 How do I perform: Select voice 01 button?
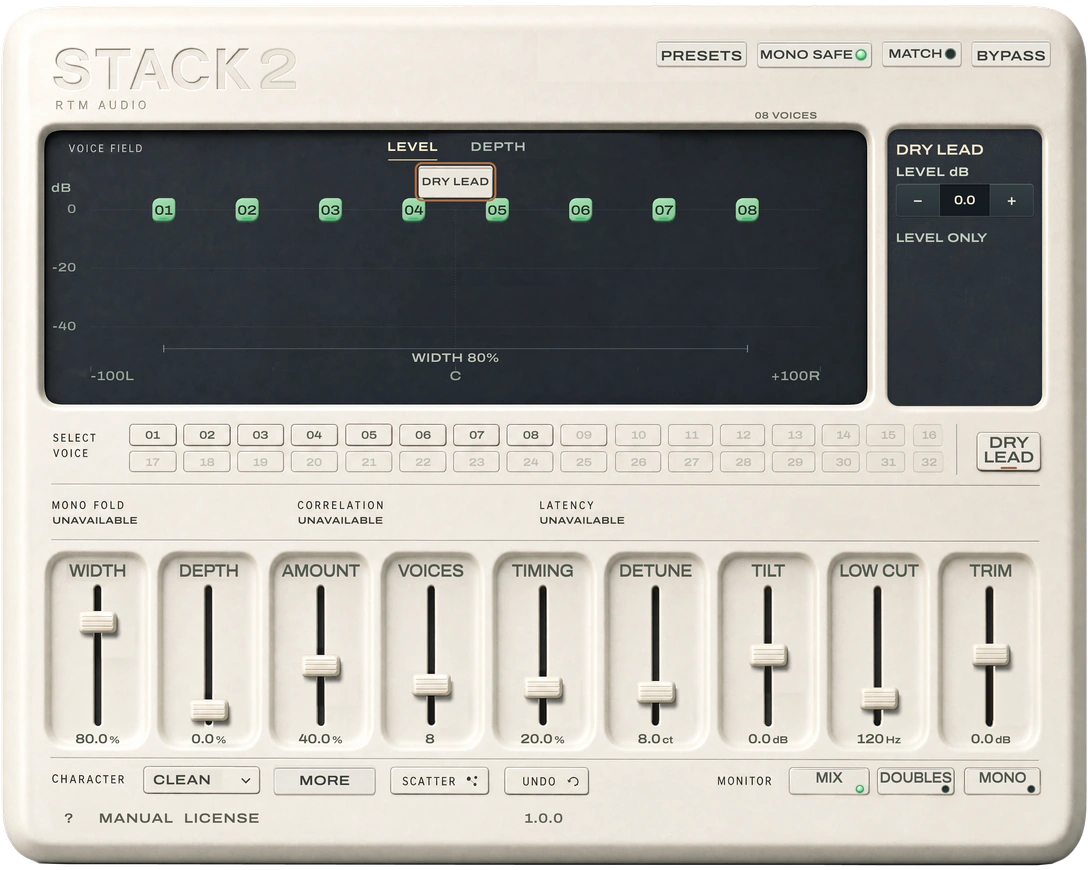click(x=153, y=435)
